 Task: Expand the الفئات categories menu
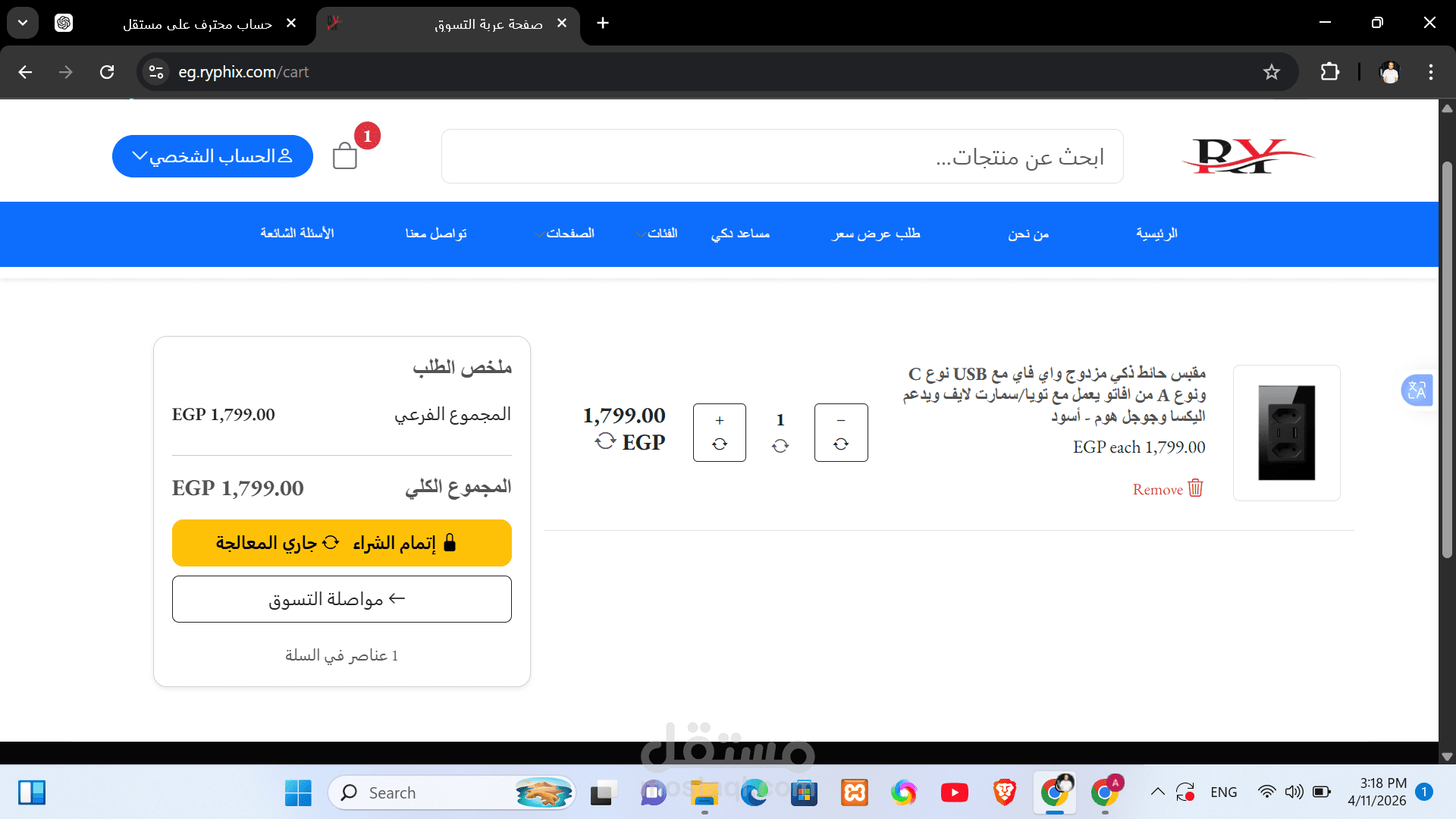point(657,234)
